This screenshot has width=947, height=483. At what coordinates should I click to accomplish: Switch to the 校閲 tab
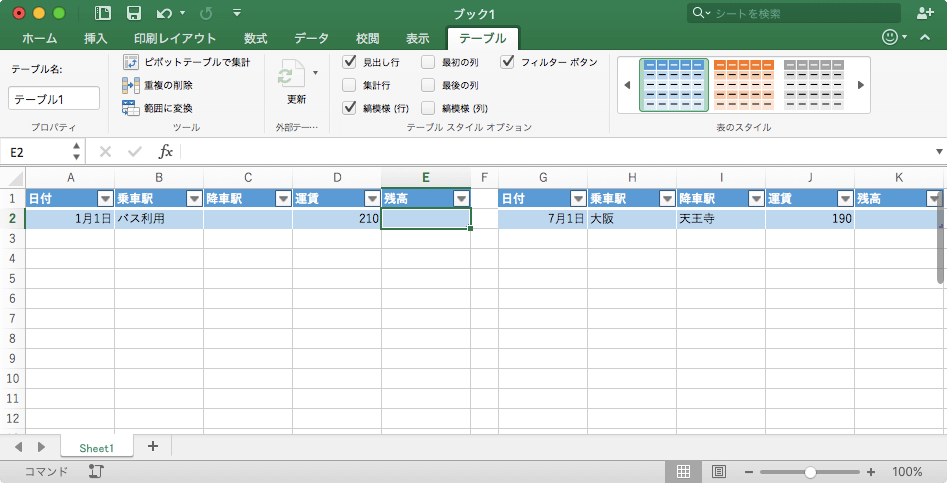click(x=367, y=38)
